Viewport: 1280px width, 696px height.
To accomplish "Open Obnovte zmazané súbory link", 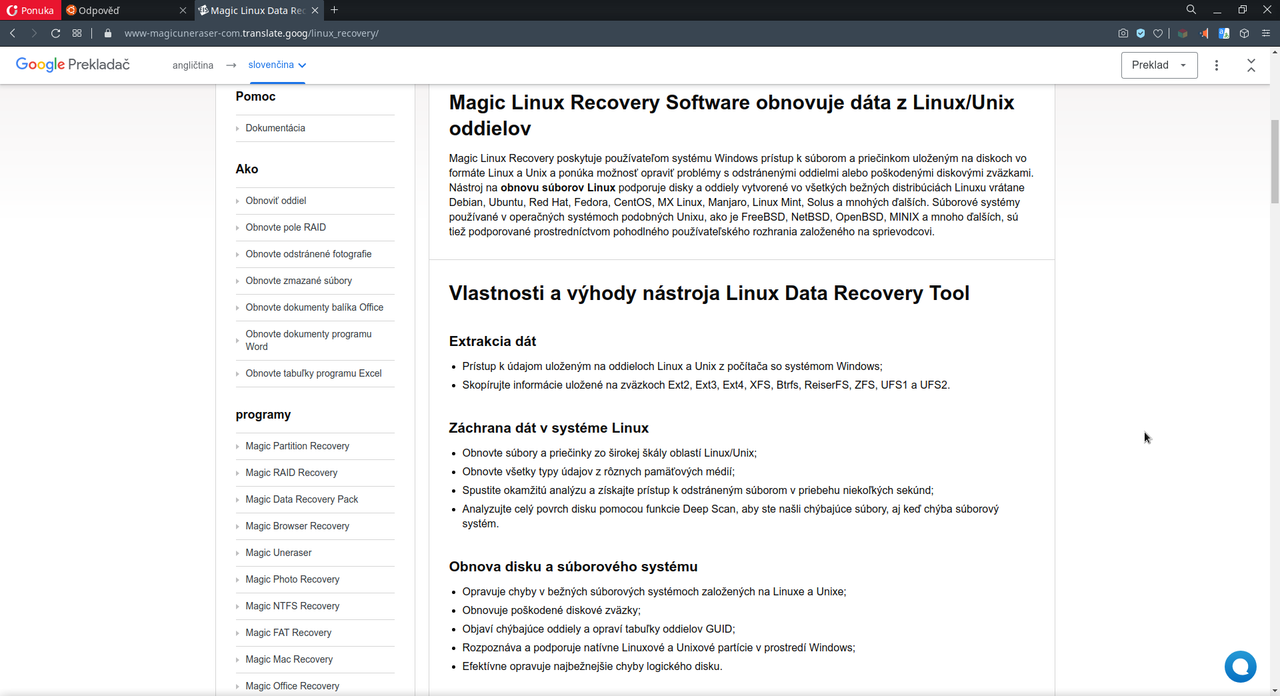I will [x=299, y=281].
